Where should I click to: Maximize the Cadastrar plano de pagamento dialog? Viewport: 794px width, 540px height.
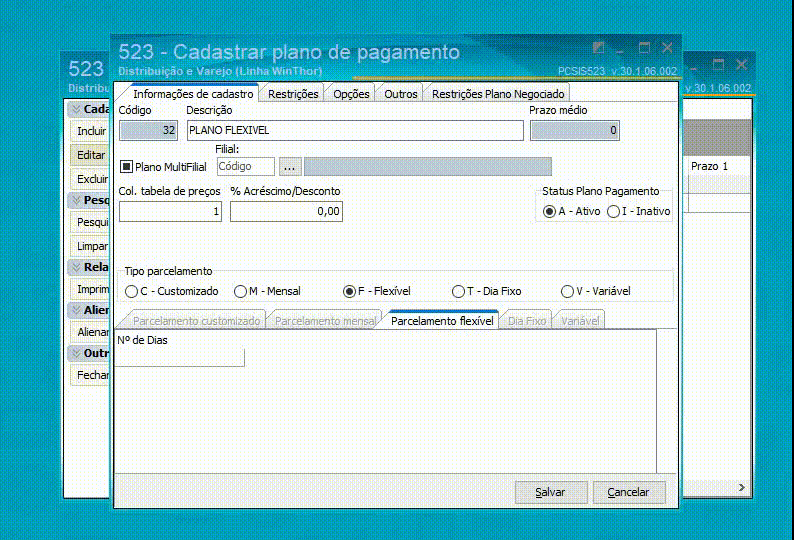[644, 48]
